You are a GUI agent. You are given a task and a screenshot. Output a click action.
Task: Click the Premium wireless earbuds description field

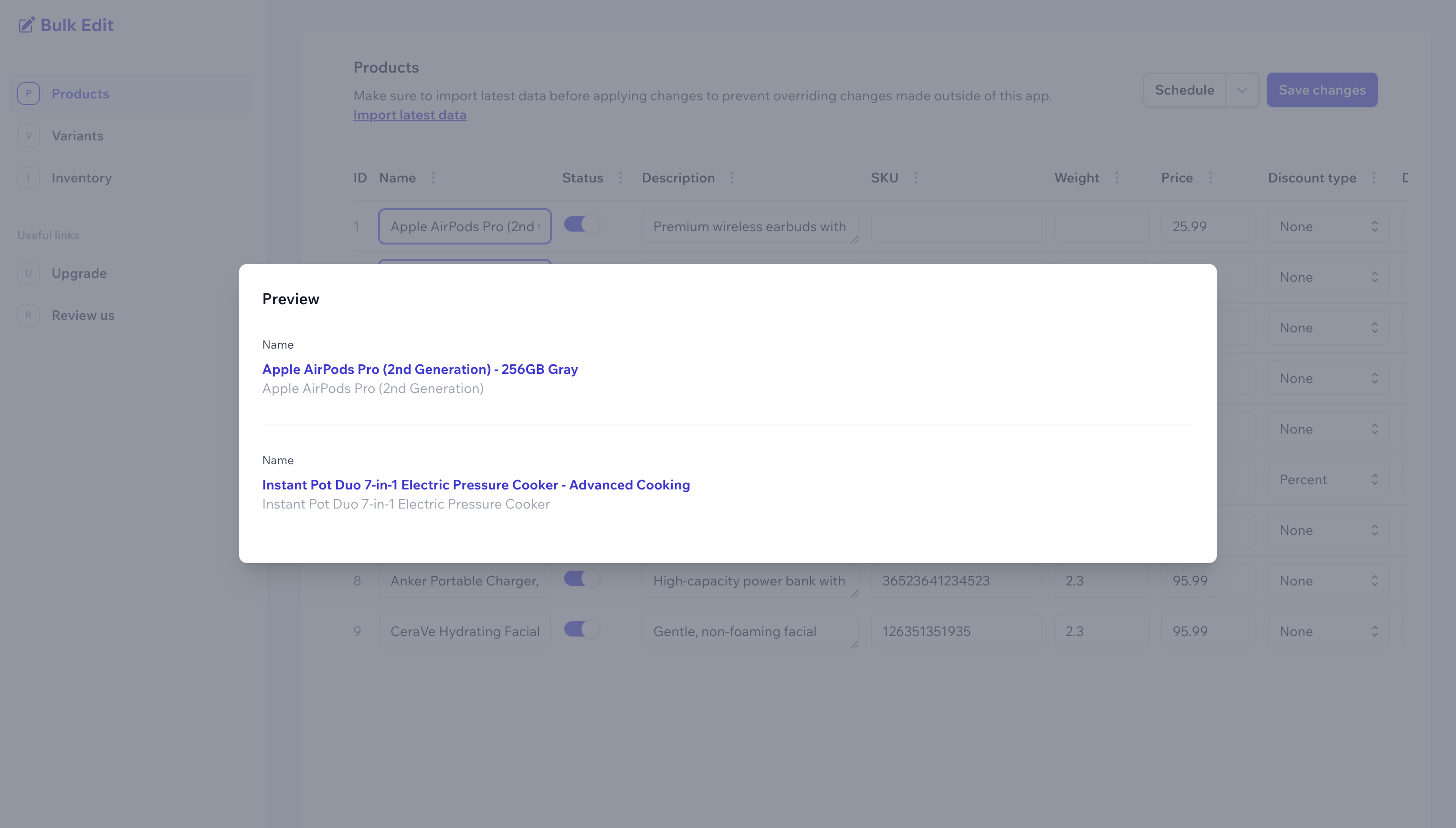[x=750, y=226]
